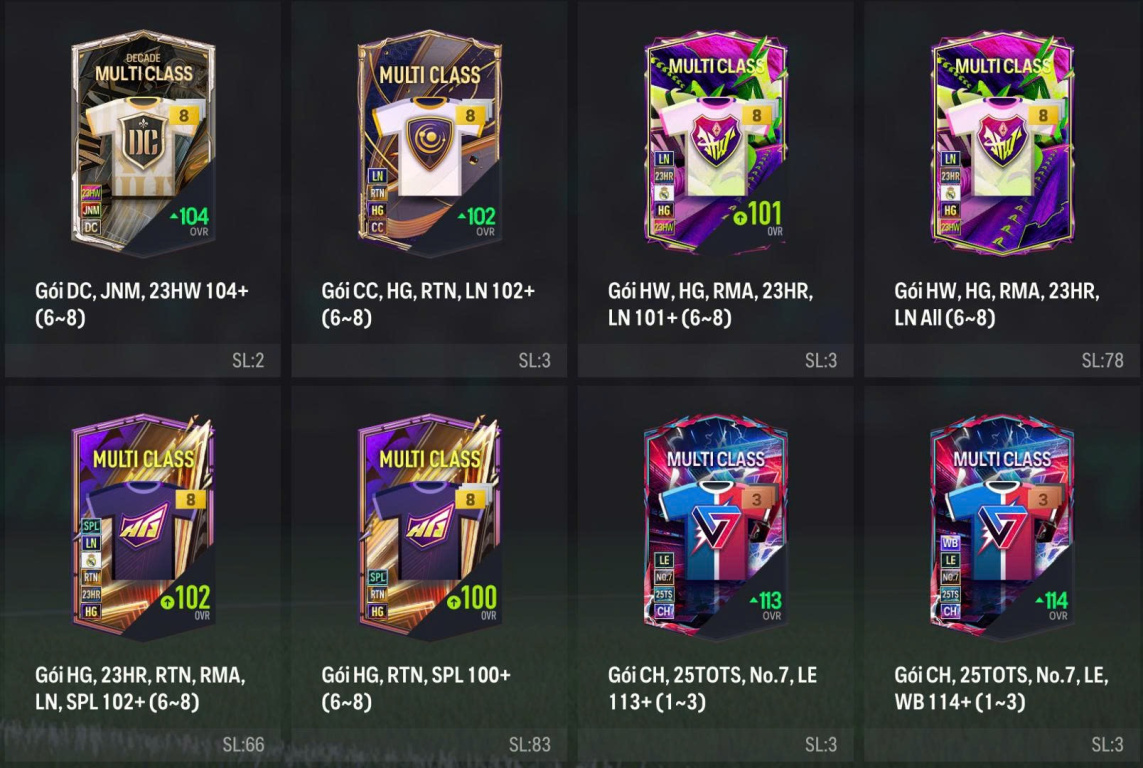Click the DC shield crest on white jersey

pyautogui.click(x=143, y=144)
